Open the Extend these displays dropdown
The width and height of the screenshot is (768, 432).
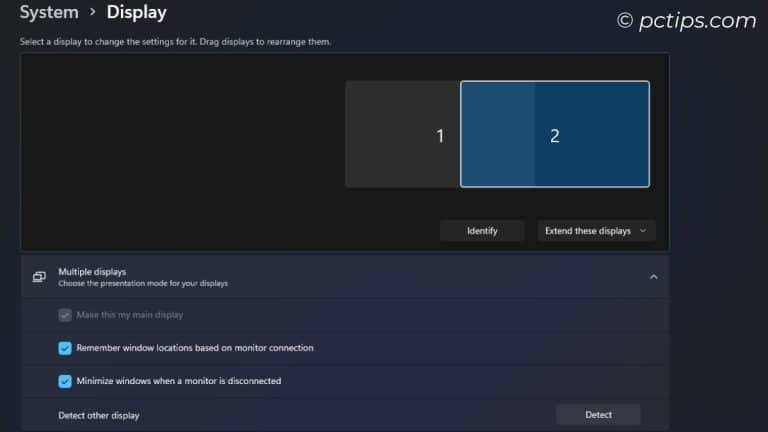pos(596,231)
